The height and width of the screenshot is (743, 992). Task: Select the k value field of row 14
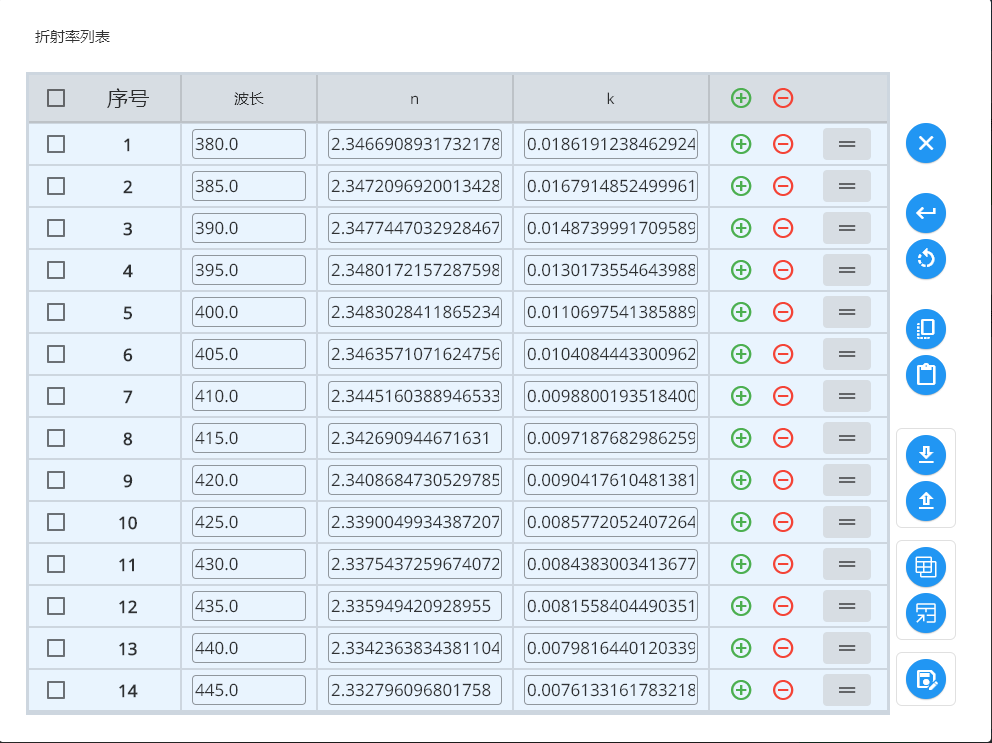[610, 689]
